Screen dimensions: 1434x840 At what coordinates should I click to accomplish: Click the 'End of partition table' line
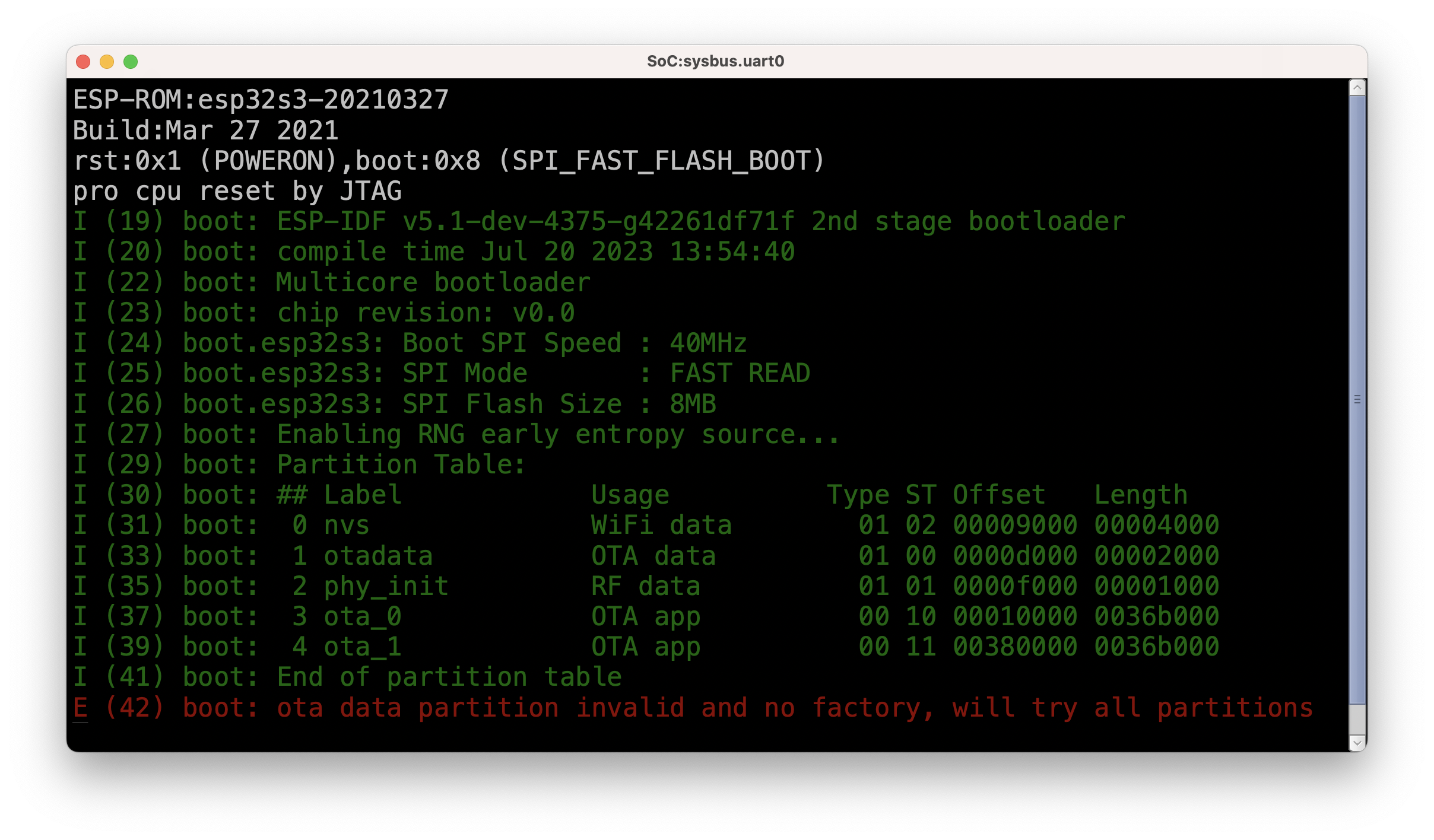pos(449,677)
